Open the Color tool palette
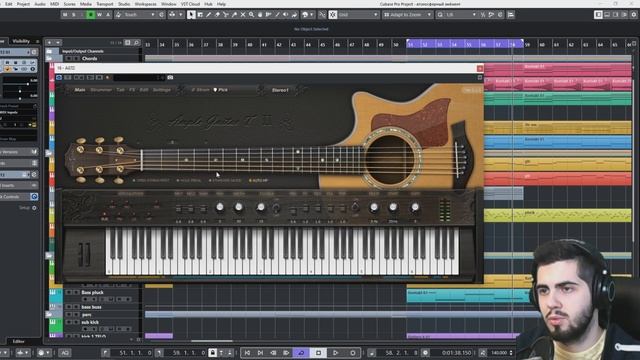The width and height of the screenshot is (640, 360). point(307,15)
